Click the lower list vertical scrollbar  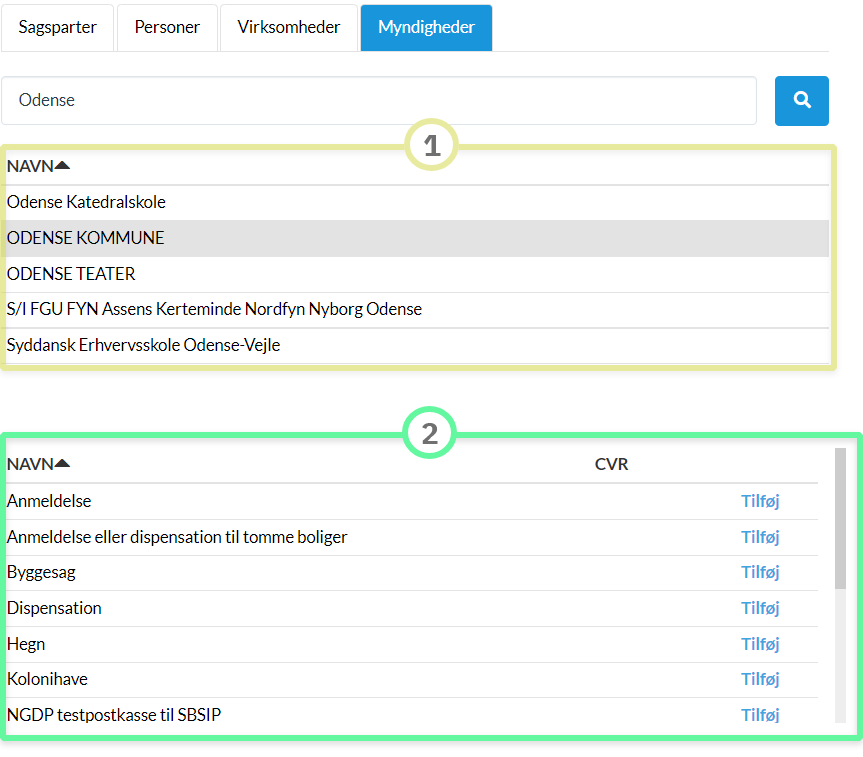[x=840, y=520]
